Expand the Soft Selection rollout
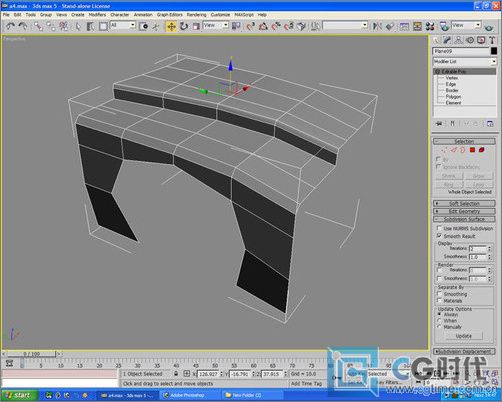 pos(464,203)
